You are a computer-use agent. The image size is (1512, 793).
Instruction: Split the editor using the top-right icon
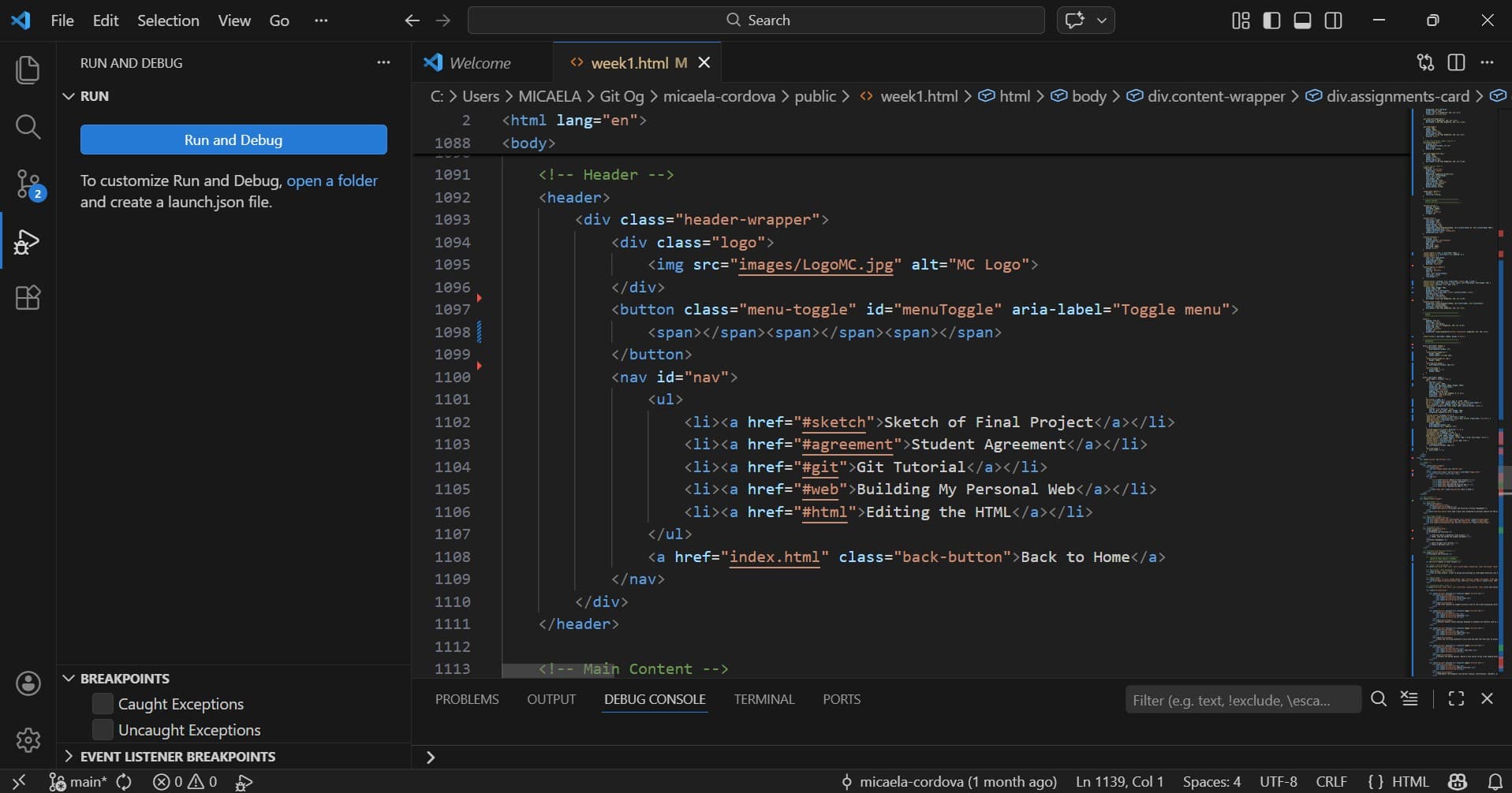[1456, 62]
